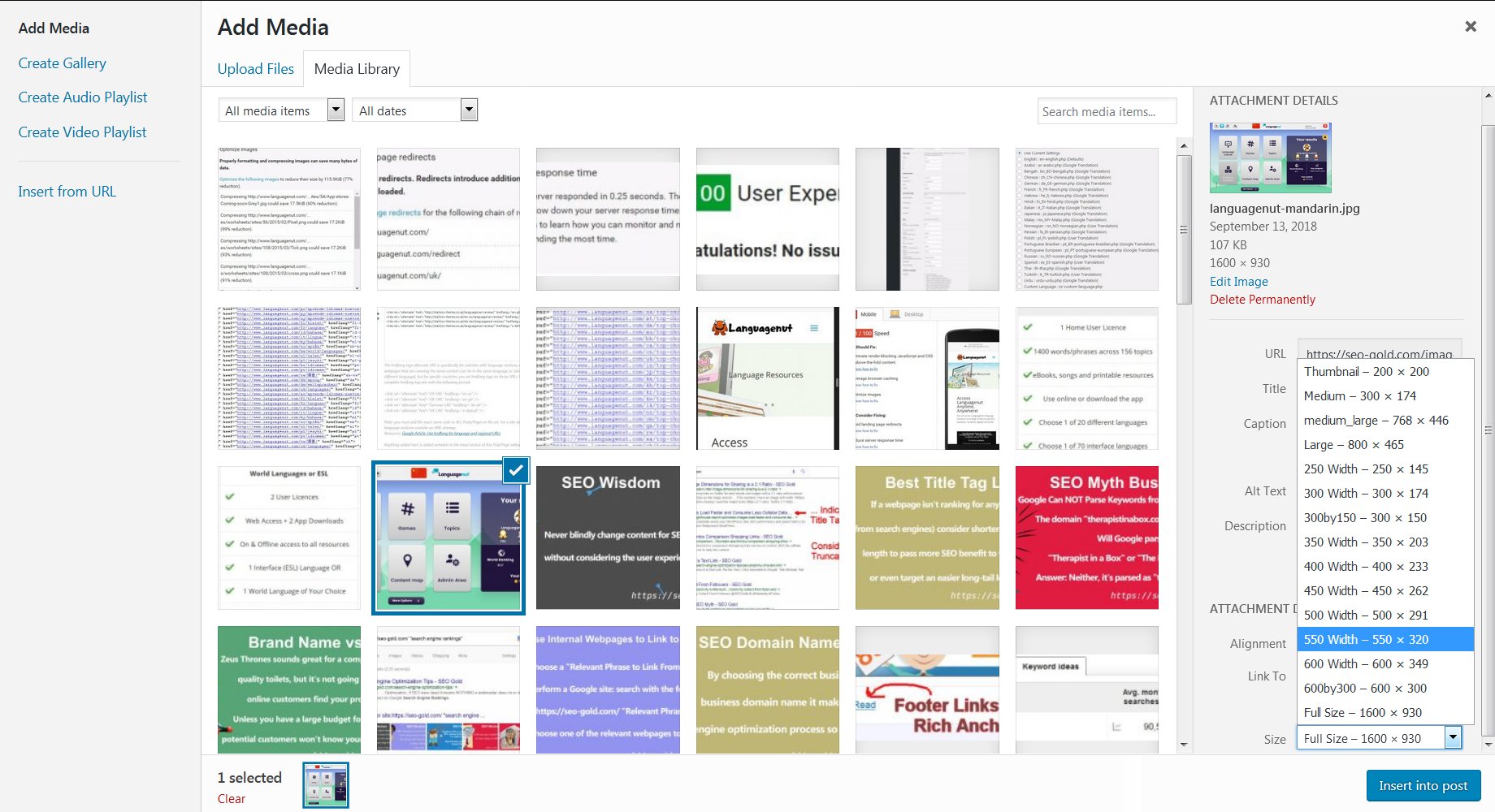
Task: Select the page redirects thumbnail
Action: coord(448,219)
